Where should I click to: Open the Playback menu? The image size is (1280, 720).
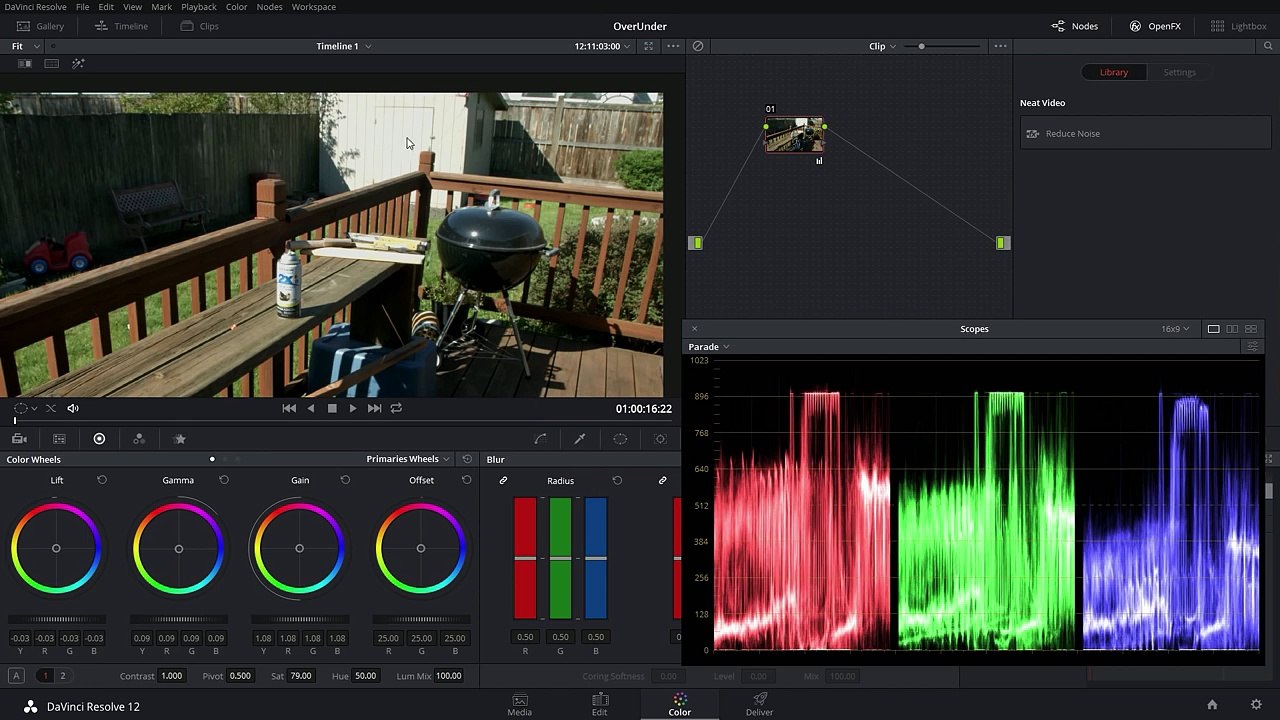pyautogui.click(x=198, y=7)
